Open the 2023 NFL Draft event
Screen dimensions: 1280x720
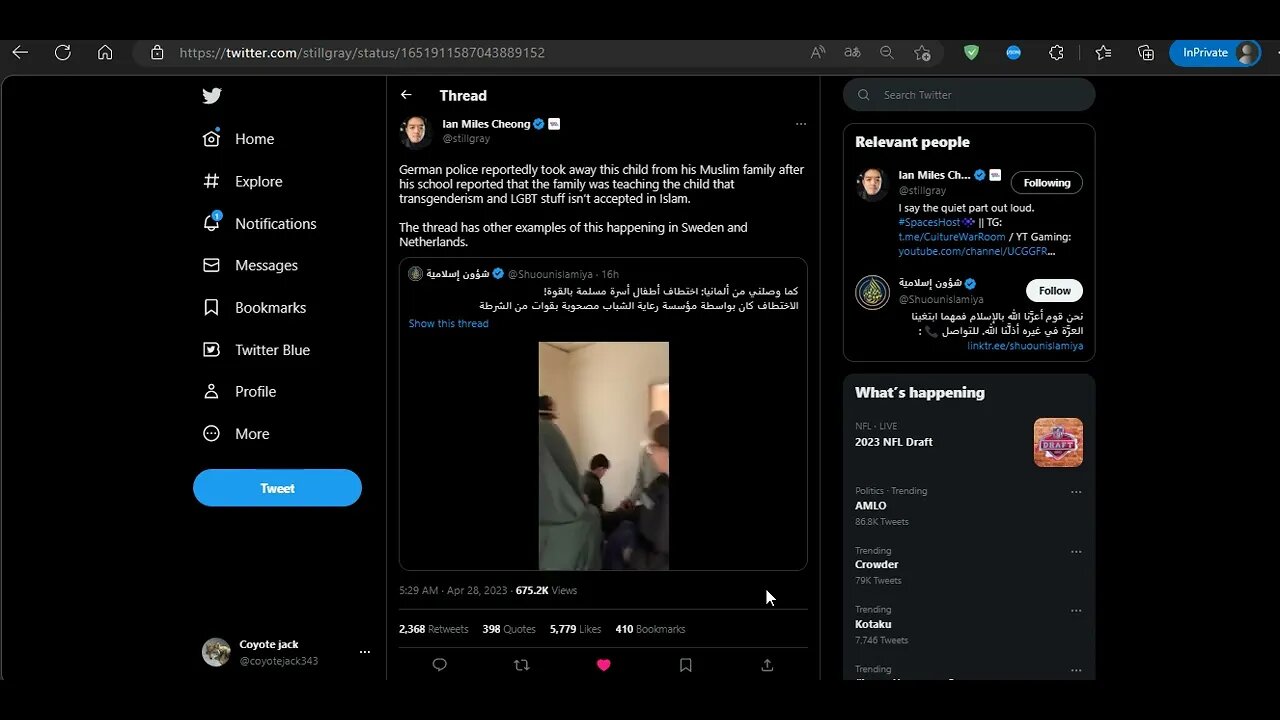894,442
